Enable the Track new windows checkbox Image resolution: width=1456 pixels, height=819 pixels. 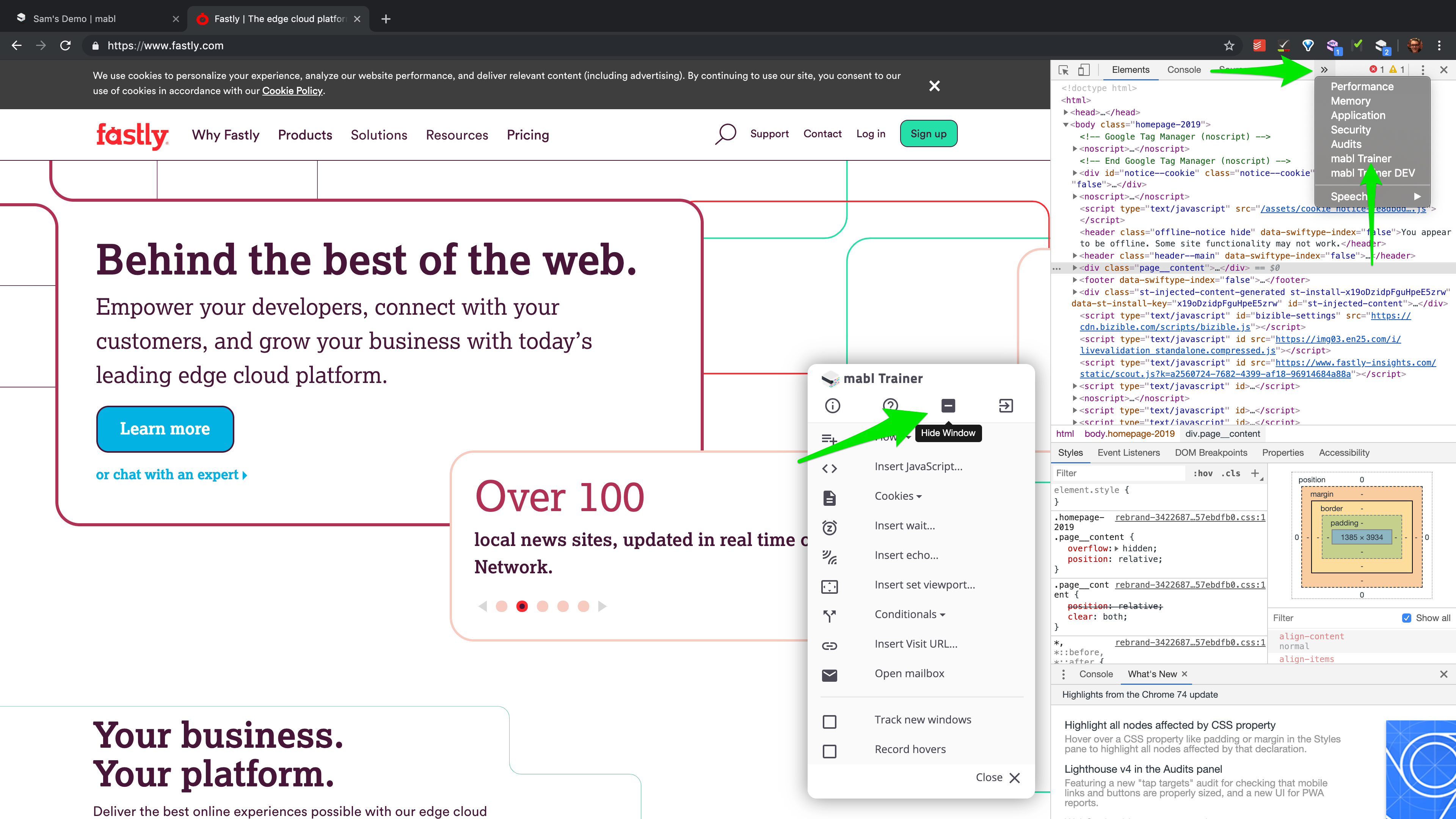[829, 722]
